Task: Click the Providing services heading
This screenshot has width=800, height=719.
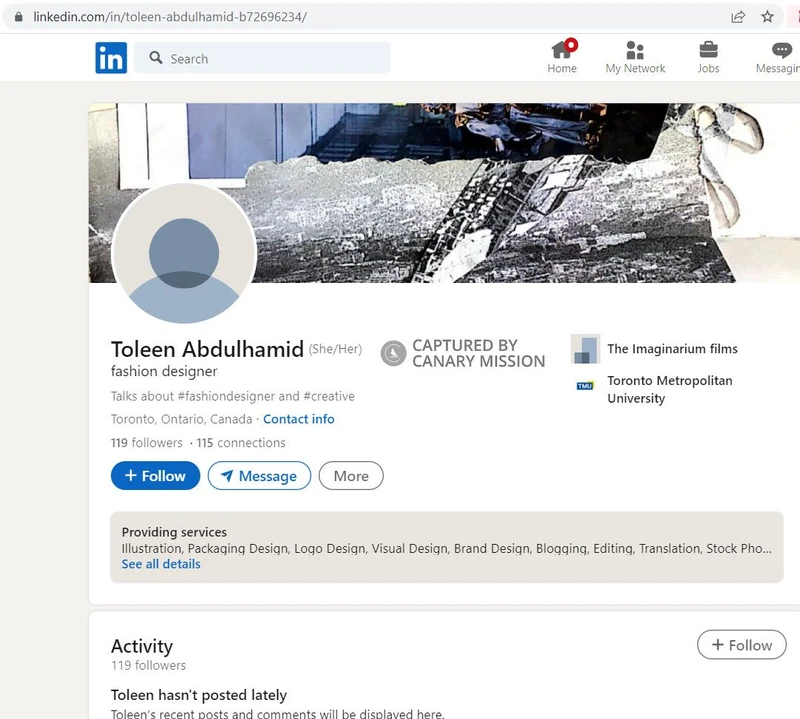Action: click(x=174, y=532)
